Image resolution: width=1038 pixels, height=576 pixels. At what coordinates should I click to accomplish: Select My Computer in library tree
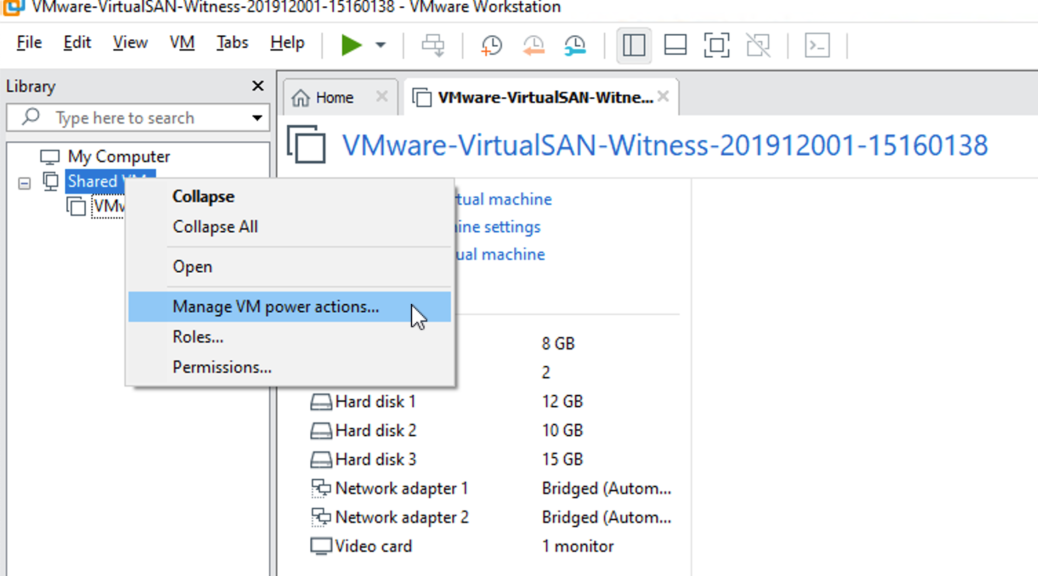118,157
